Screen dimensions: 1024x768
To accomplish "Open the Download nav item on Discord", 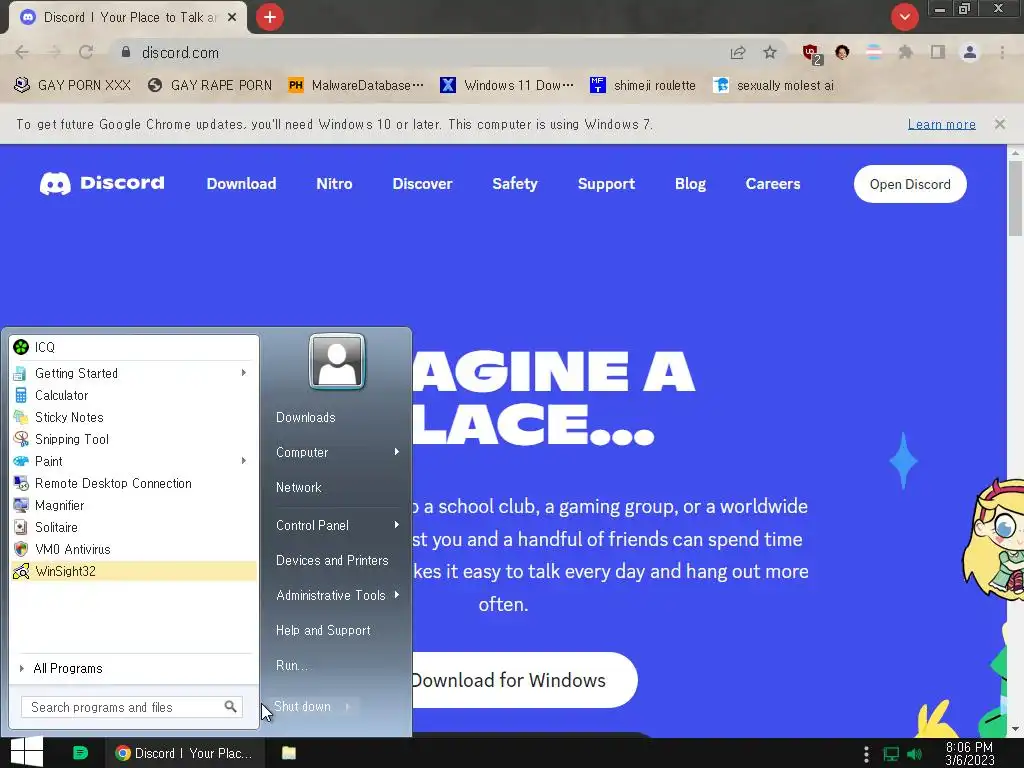I will [x=241, y=184].
